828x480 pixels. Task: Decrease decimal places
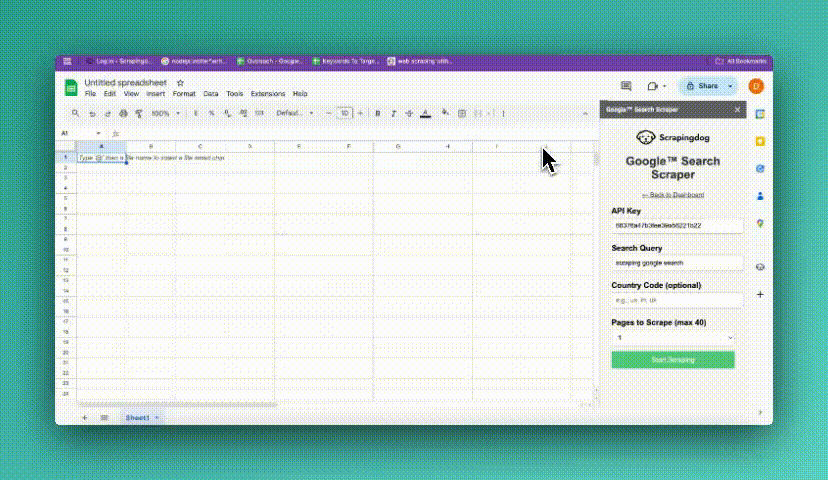pyautogui.click(x=227, y=114)
